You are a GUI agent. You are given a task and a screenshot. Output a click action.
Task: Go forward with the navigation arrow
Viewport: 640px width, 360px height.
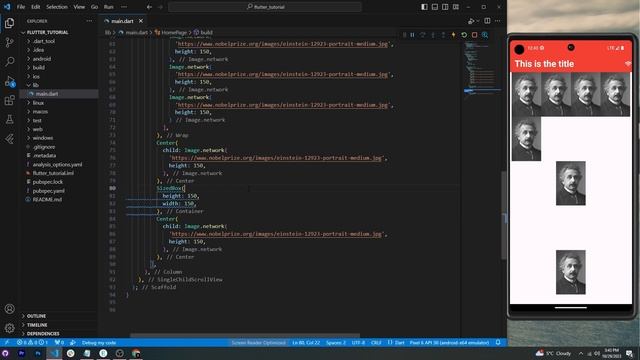[x=160, y=7]
